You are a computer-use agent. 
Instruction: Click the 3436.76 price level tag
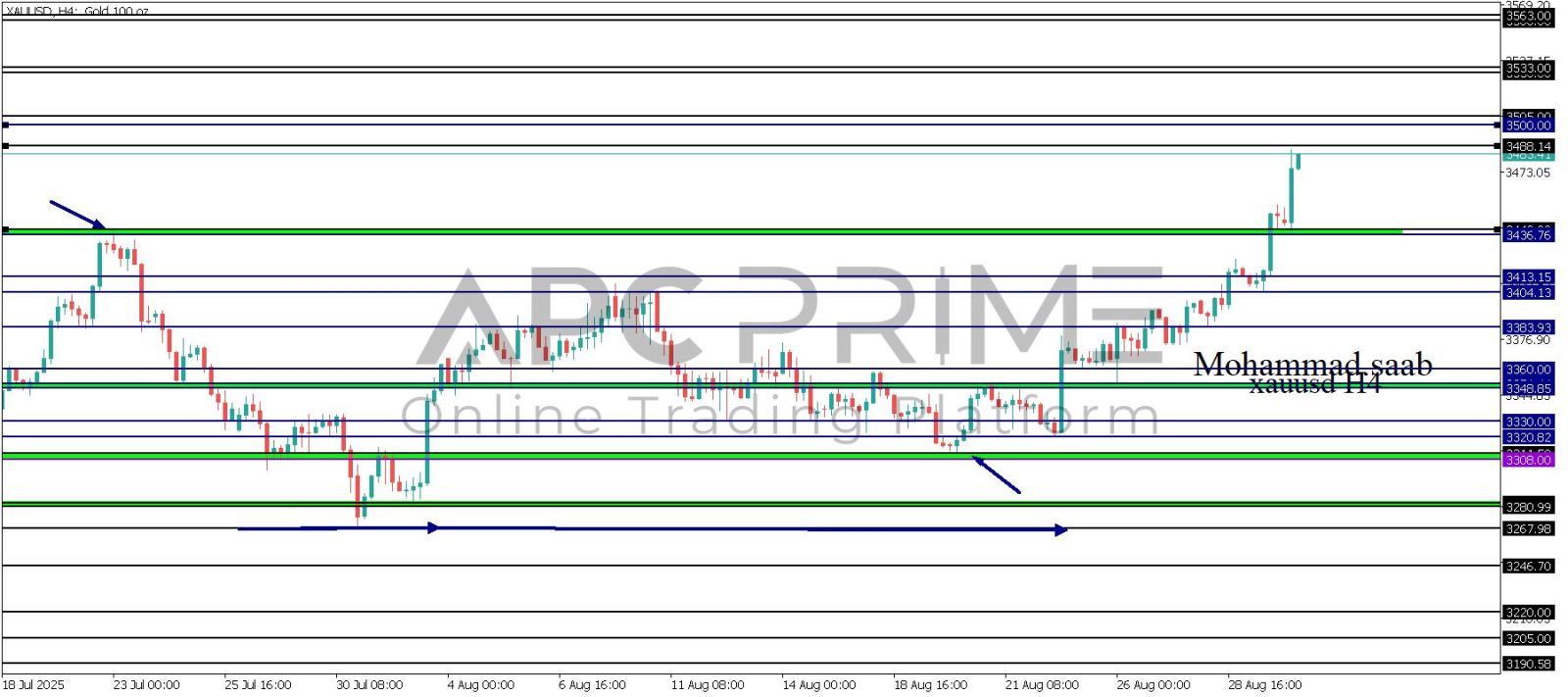1528,235
